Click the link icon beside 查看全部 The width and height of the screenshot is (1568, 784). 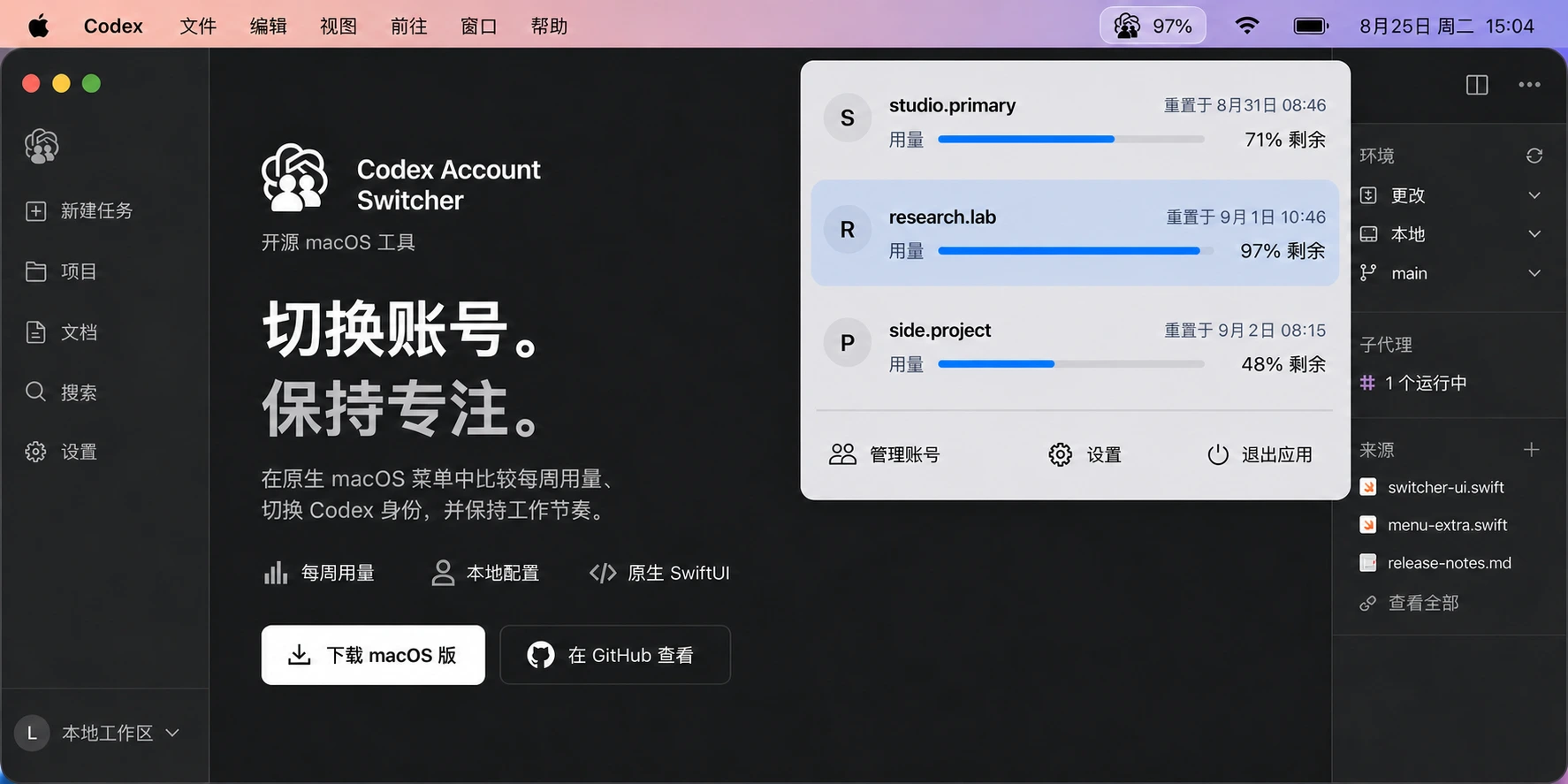[1368, 603]
